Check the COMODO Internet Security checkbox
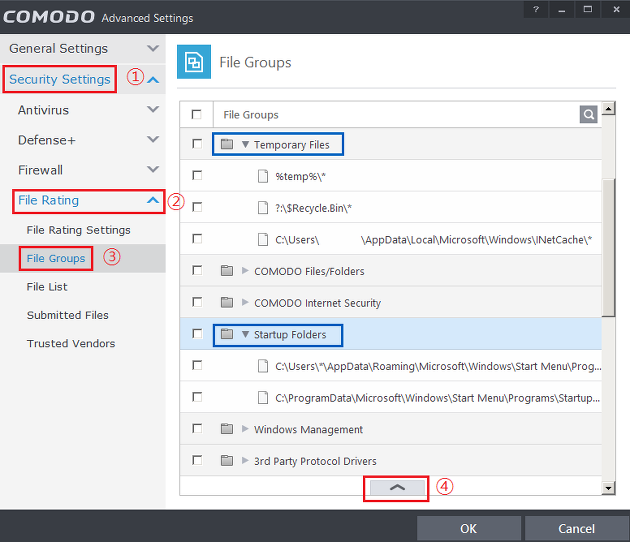 (197, 302)
